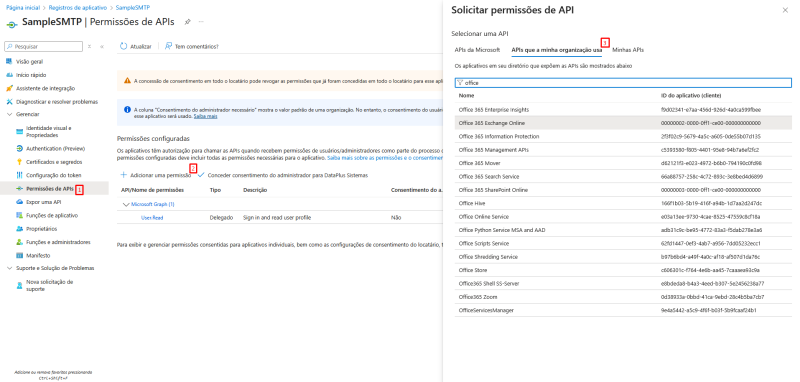Click in the sidebar Pesquisar field
The height and width of the screenshot is (382, 800).
44,46
